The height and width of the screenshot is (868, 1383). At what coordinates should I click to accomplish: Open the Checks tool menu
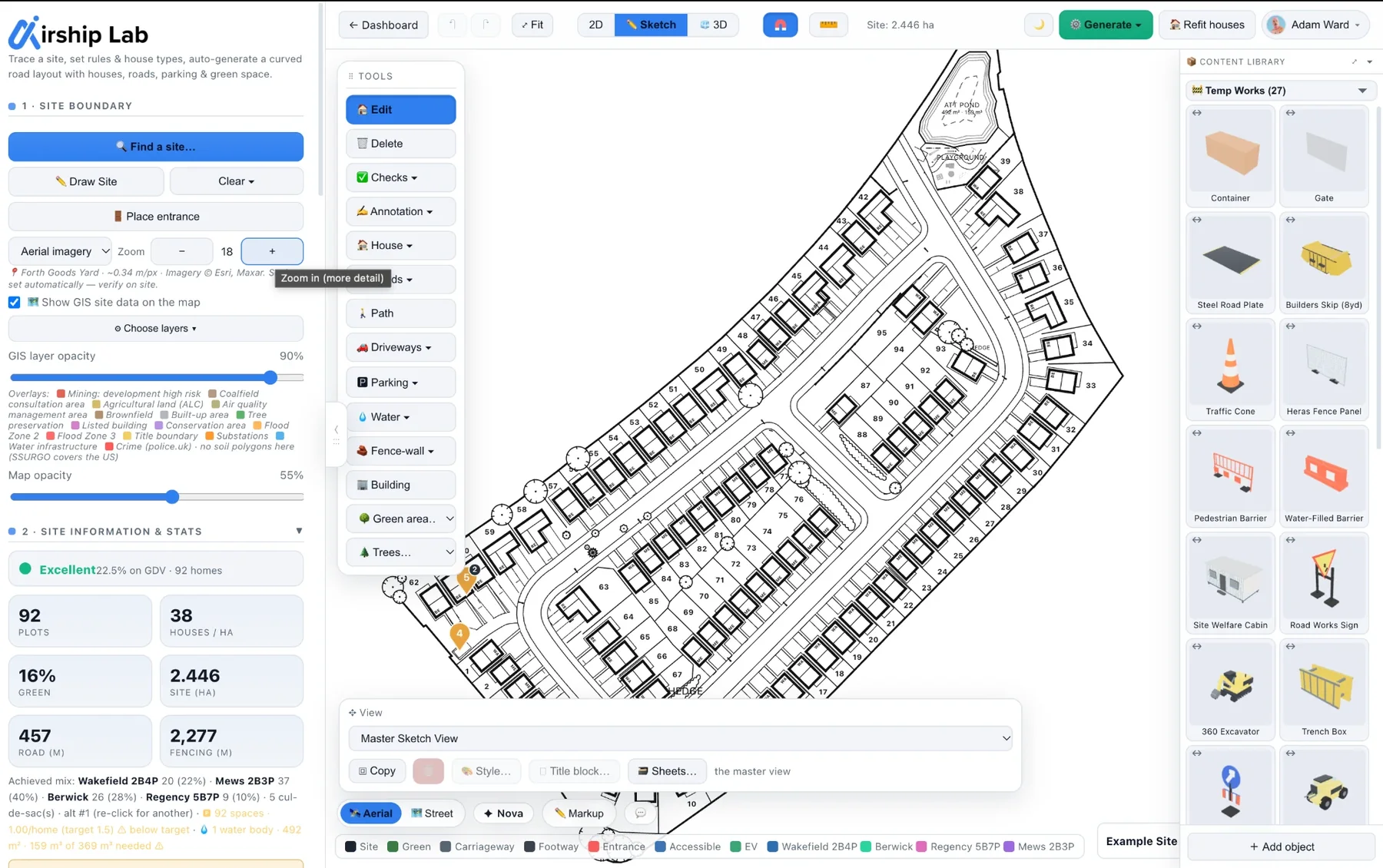(400, 177)
